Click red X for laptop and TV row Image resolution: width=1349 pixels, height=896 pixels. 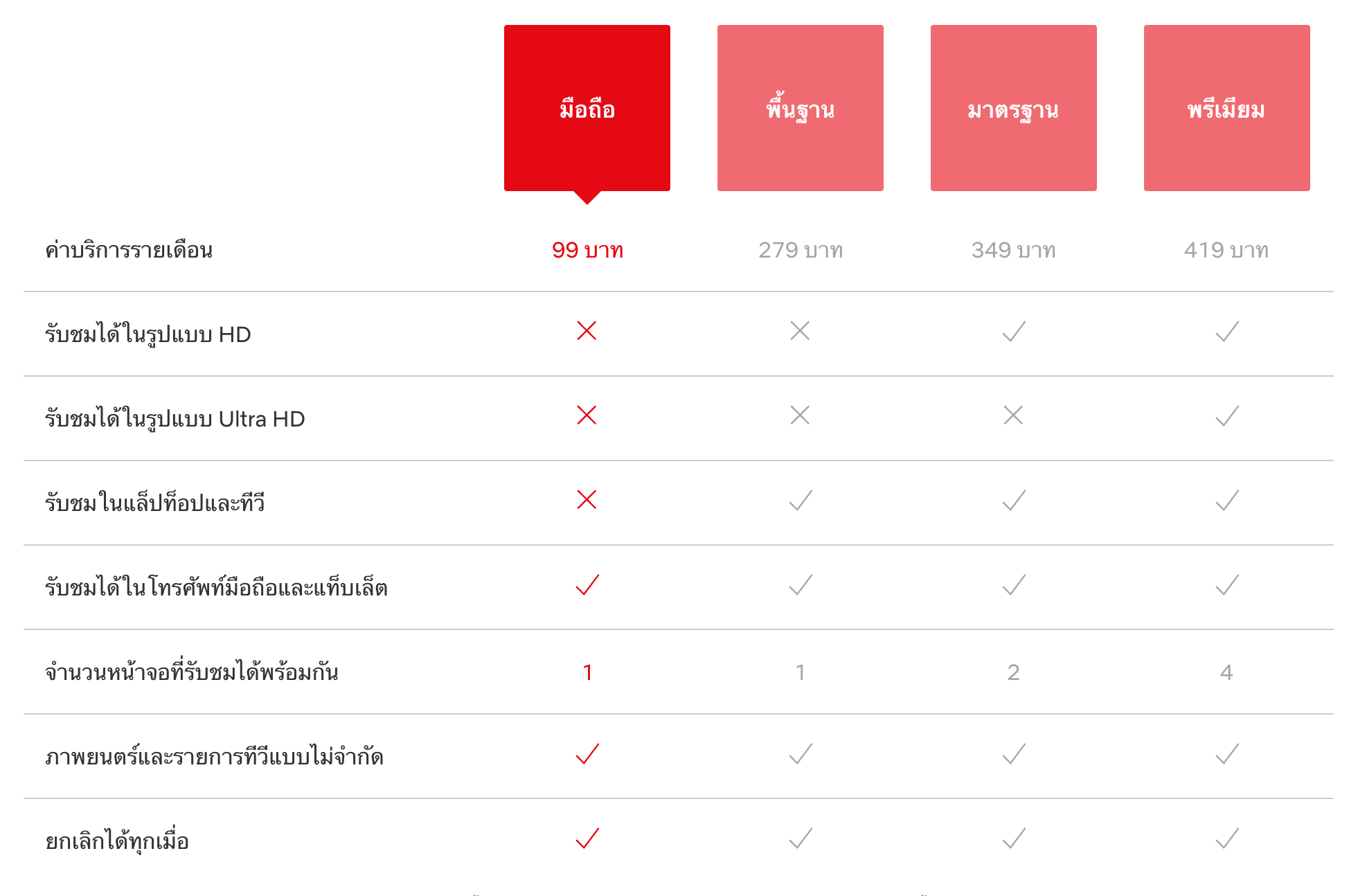click(x=587, y=500)
